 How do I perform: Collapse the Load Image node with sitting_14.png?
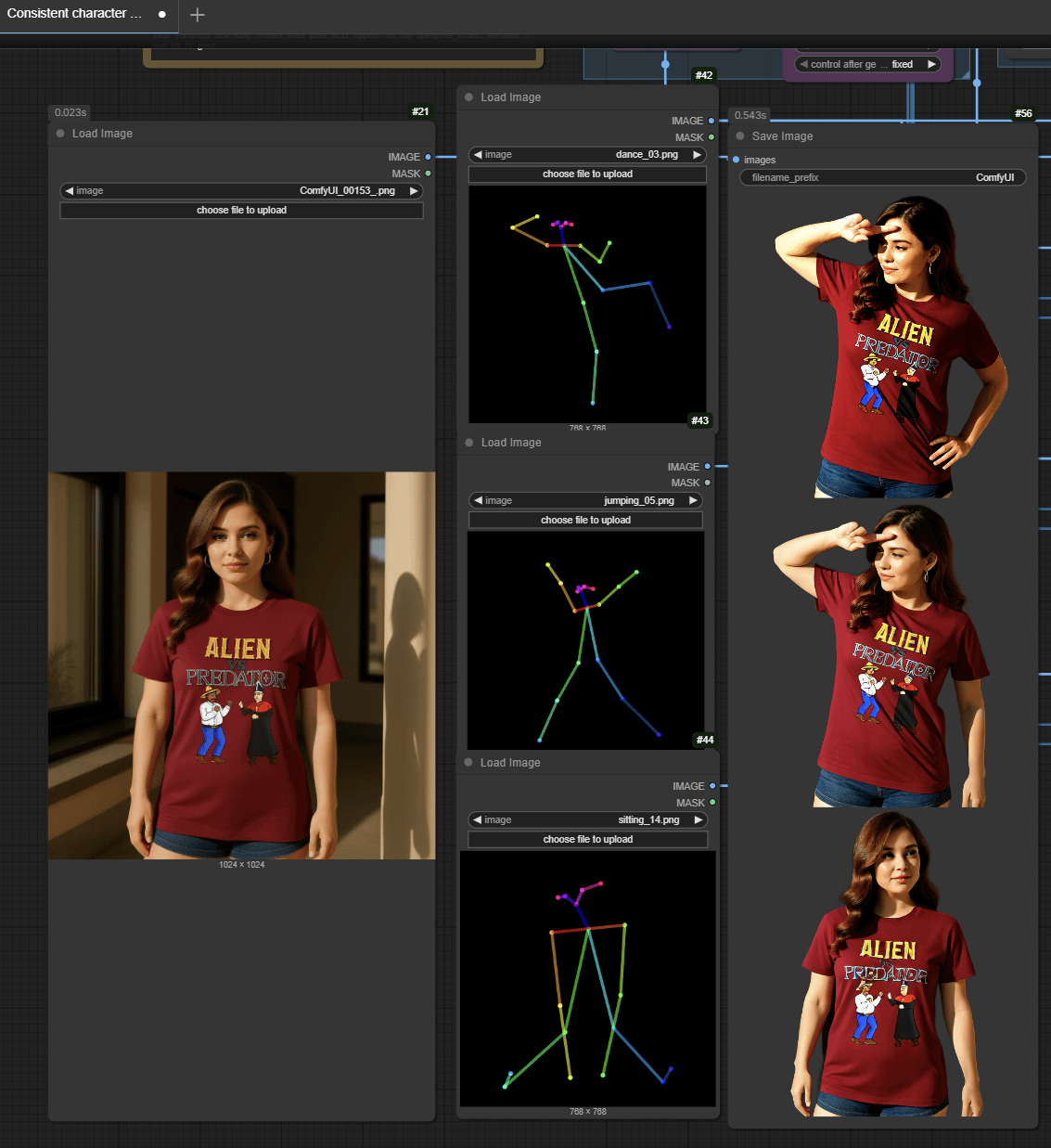pos(468,763)
